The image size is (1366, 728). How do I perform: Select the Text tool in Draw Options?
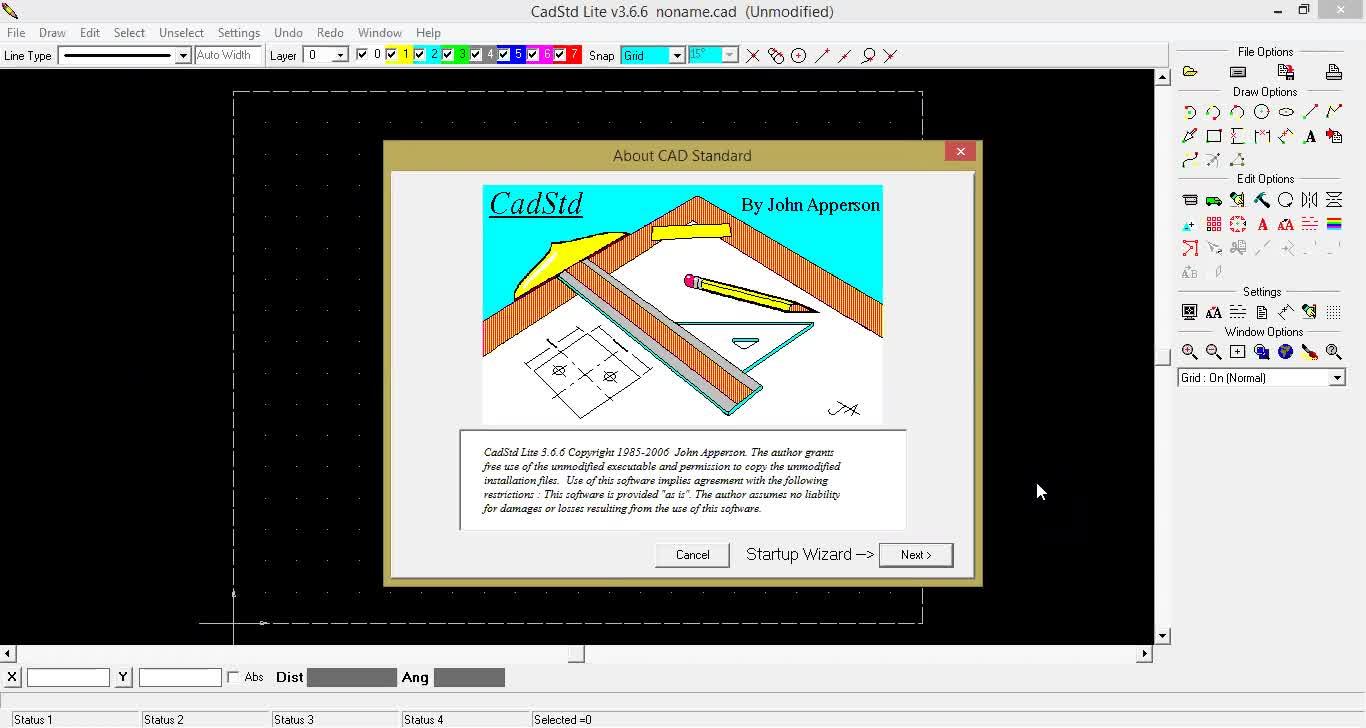(1310, 136)
